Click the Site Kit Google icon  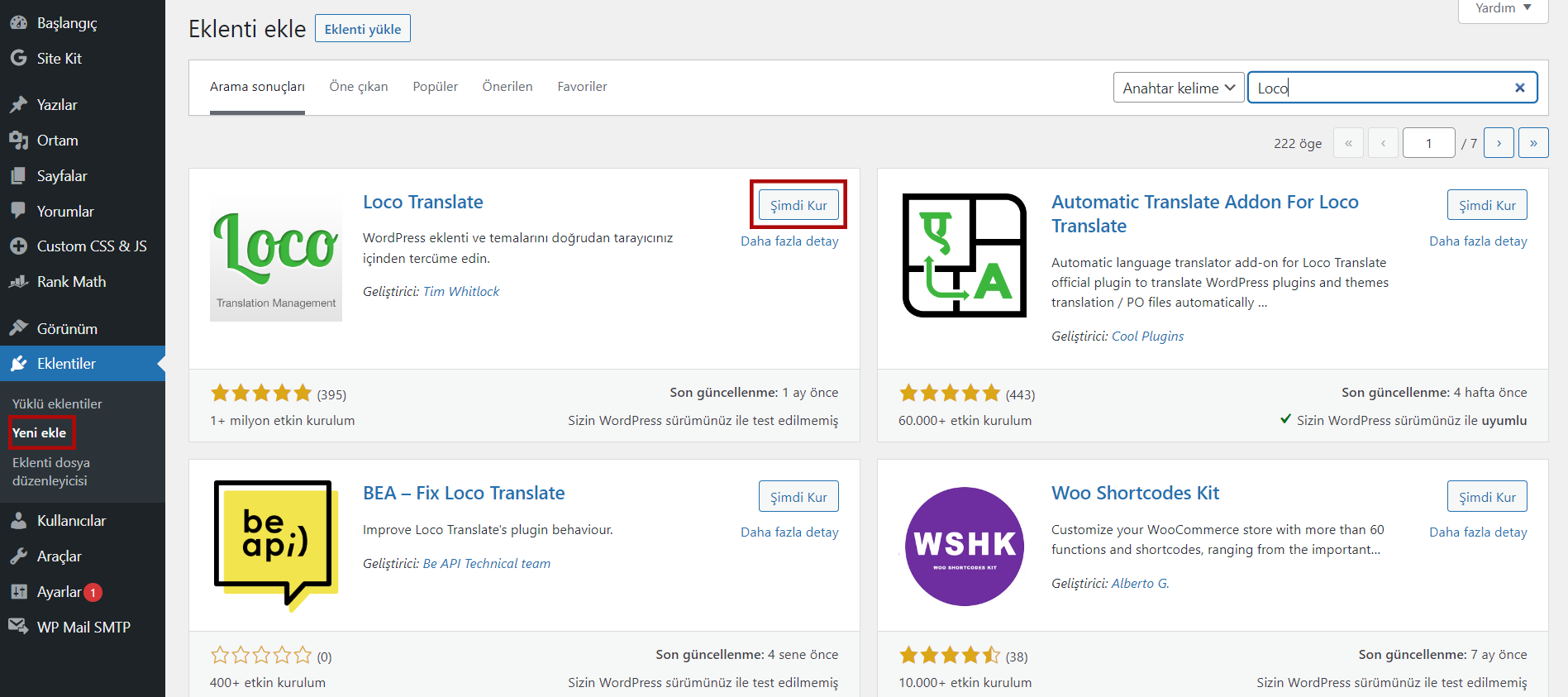point(18,58)
